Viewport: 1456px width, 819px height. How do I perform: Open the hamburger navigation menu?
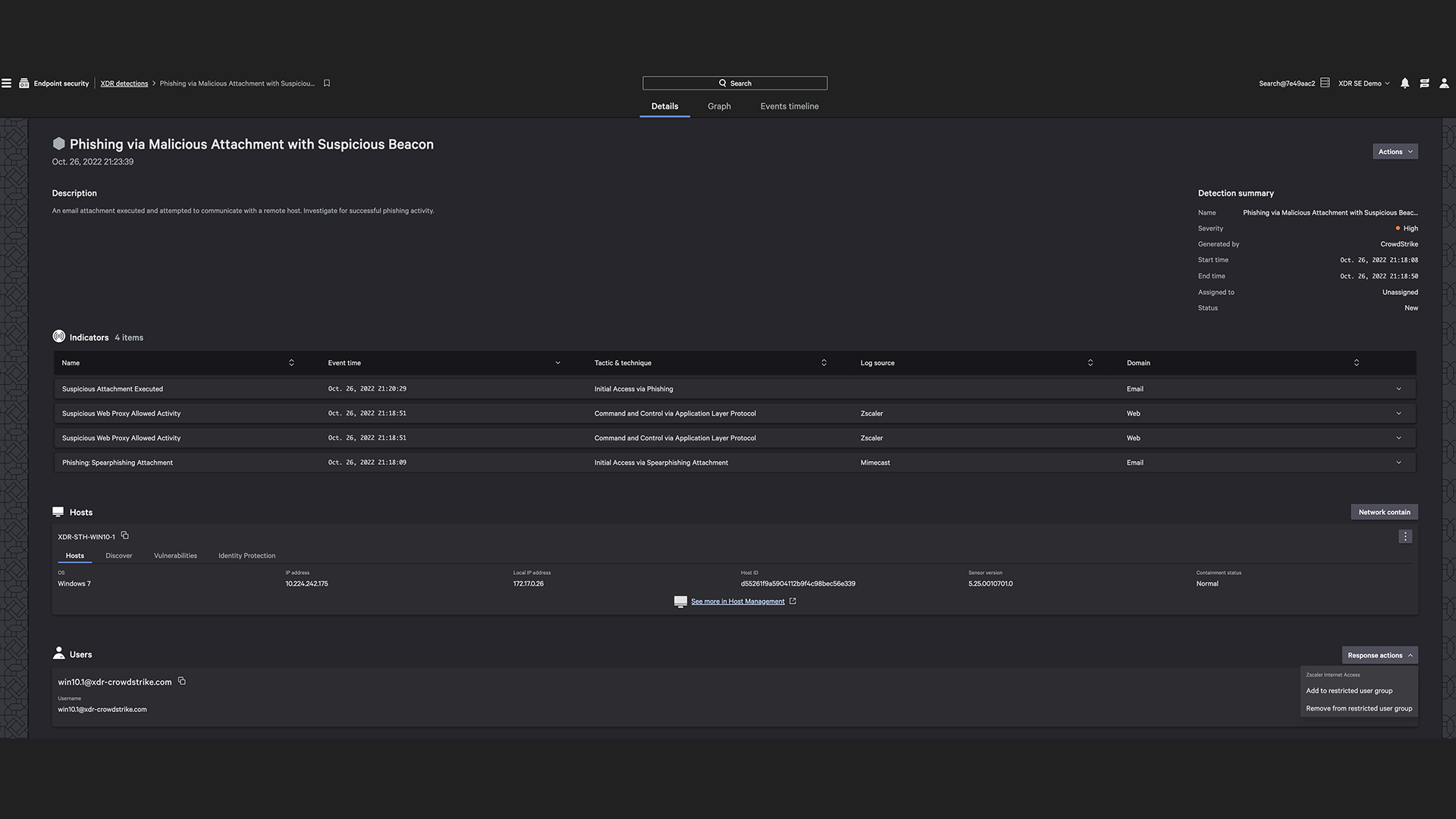point(6,83)
